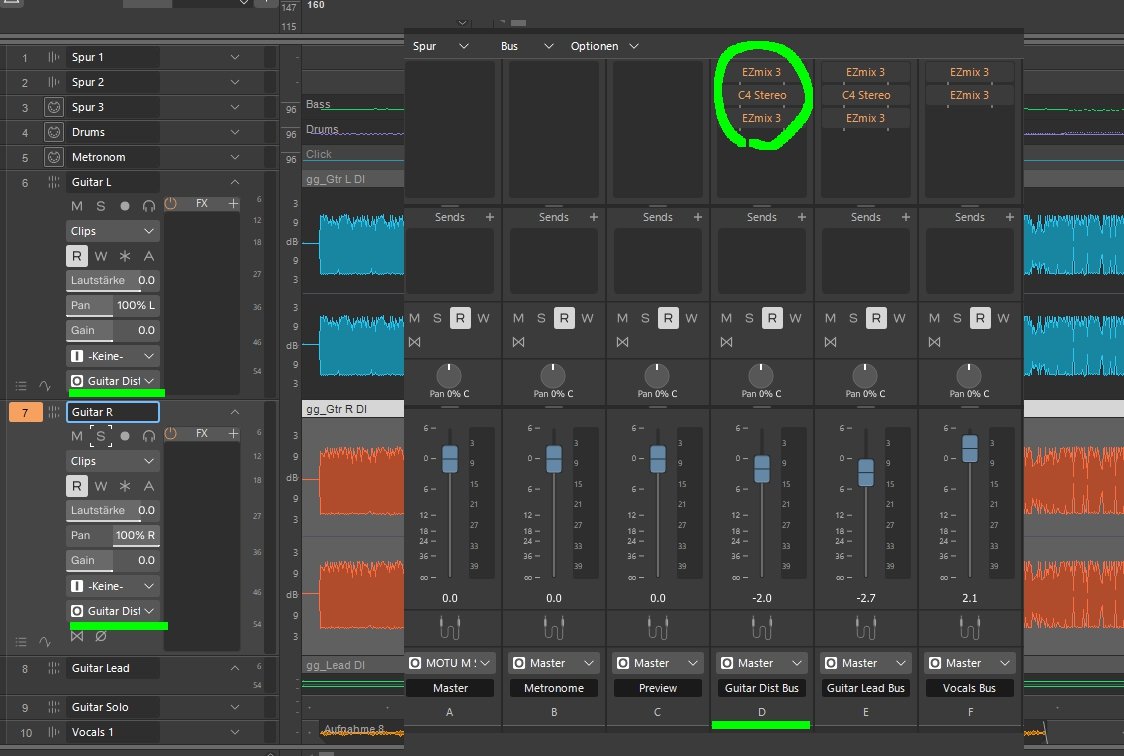The width and height of the screenshot is (1124, 756).
Task: Click the Guitar Dist Bus volume fader
Action: [x=762, y=468]
